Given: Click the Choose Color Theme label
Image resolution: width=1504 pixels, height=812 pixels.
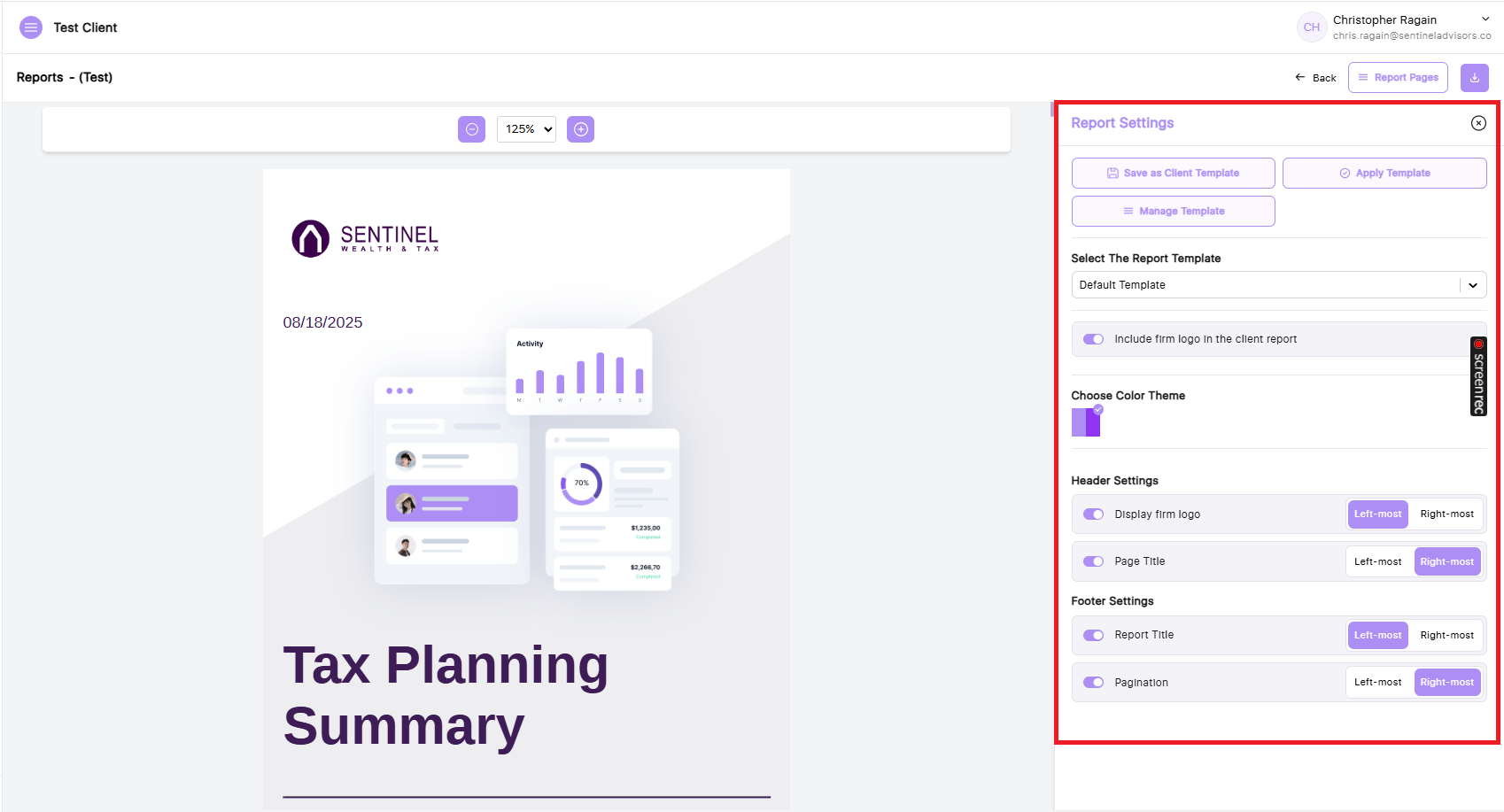Looking at the screenshot, I should pos(1128,396).
